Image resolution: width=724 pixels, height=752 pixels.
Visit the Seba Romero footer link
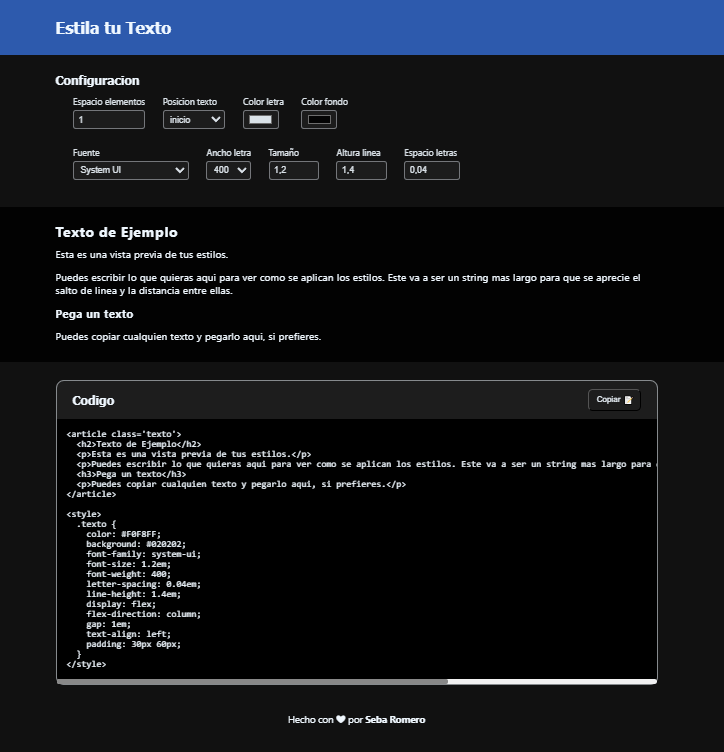395,719
